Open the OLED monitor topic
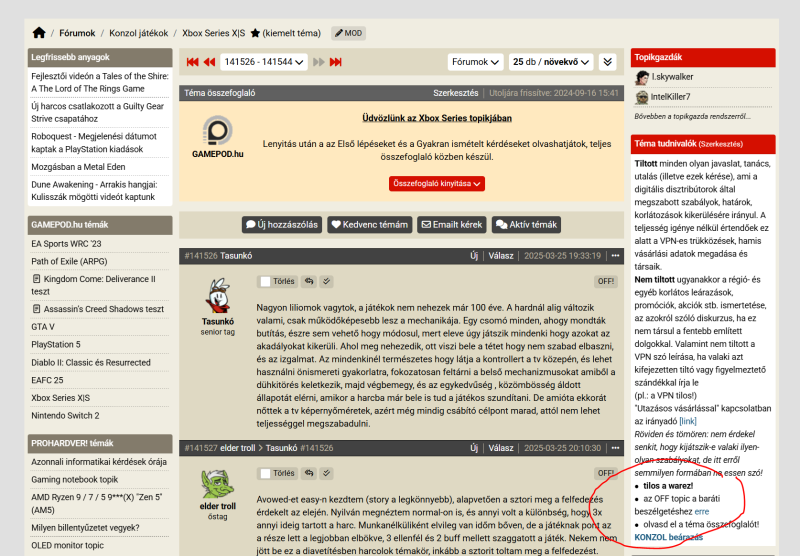Screen dimensions: 800x556 tap(67, 545)
